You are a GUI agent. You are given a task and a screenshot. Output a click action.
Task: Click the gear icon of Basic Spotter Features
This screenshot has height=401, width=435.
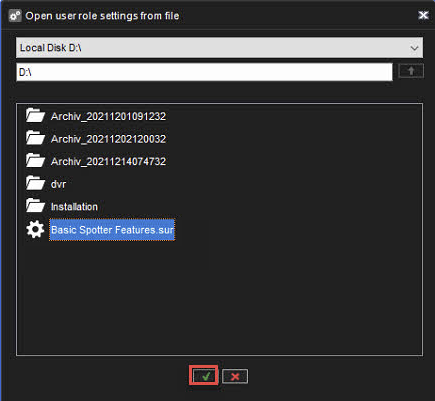(x=35, y=229)
